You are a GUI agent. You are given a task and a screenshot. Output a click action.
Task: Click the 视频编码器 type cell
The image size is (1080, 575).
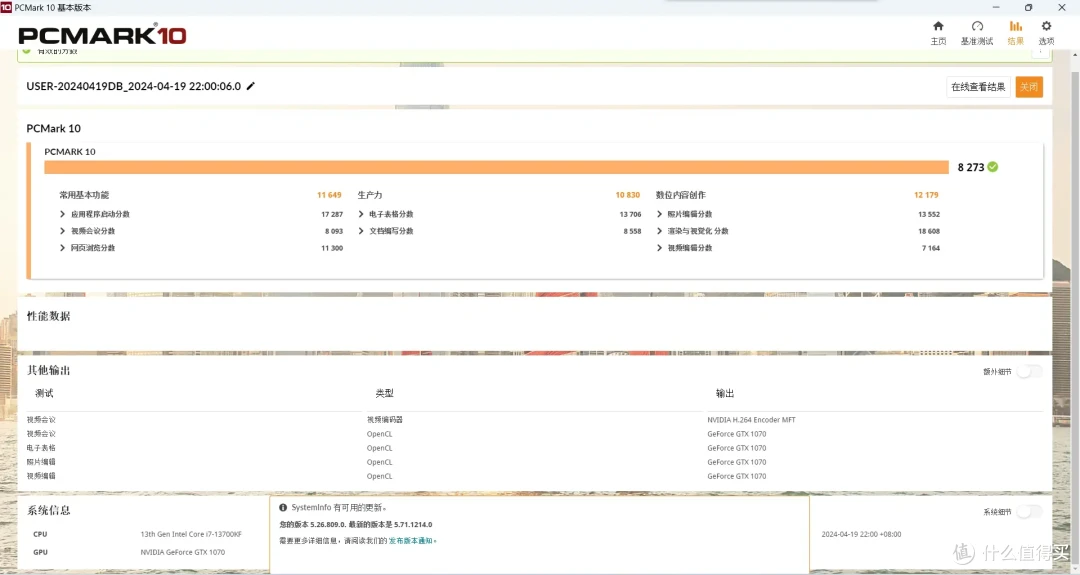384,419
